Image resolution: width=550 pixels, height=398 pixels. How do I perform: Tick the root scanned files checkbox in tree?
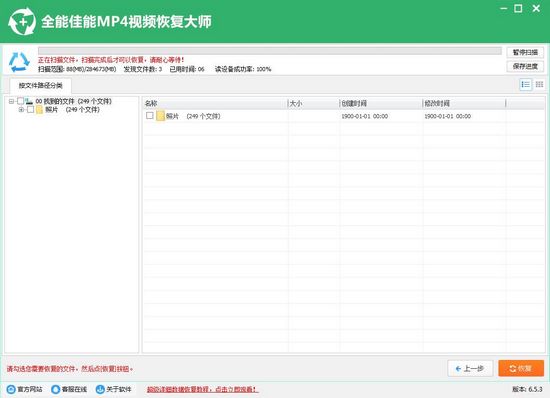coord(20,101)
